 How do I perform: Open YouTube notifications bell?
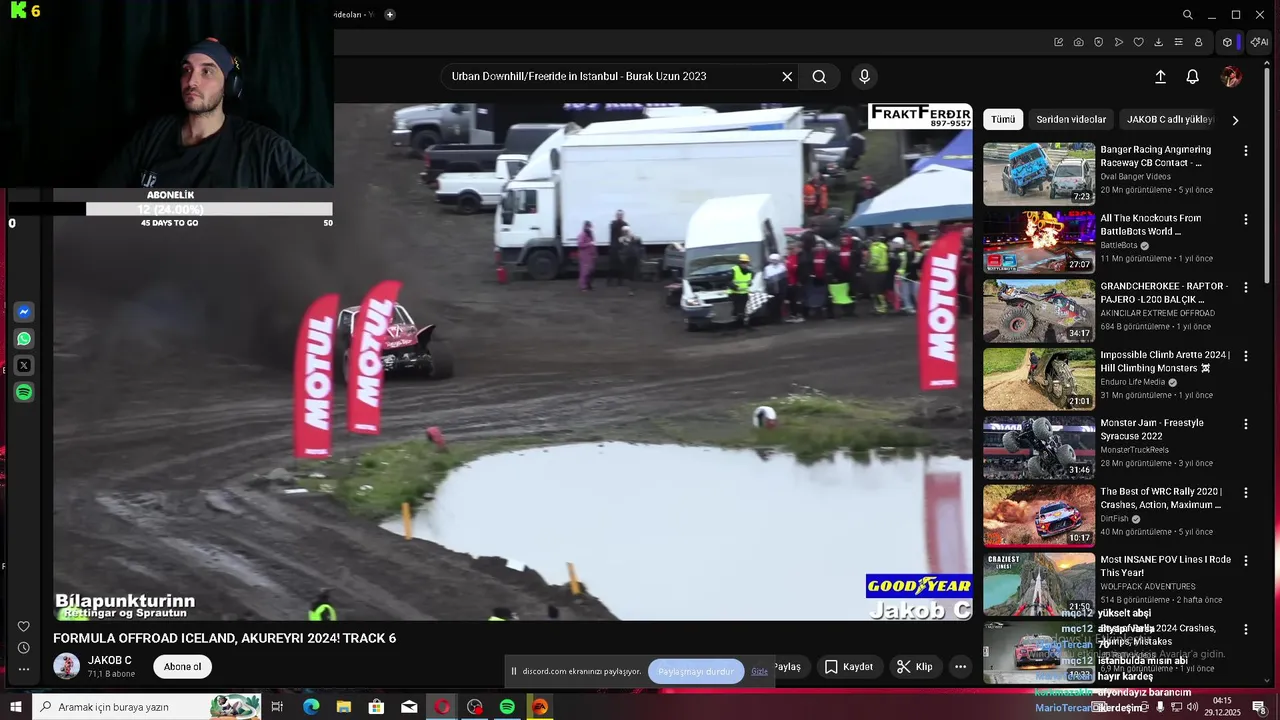click(x=1193, y=77)
